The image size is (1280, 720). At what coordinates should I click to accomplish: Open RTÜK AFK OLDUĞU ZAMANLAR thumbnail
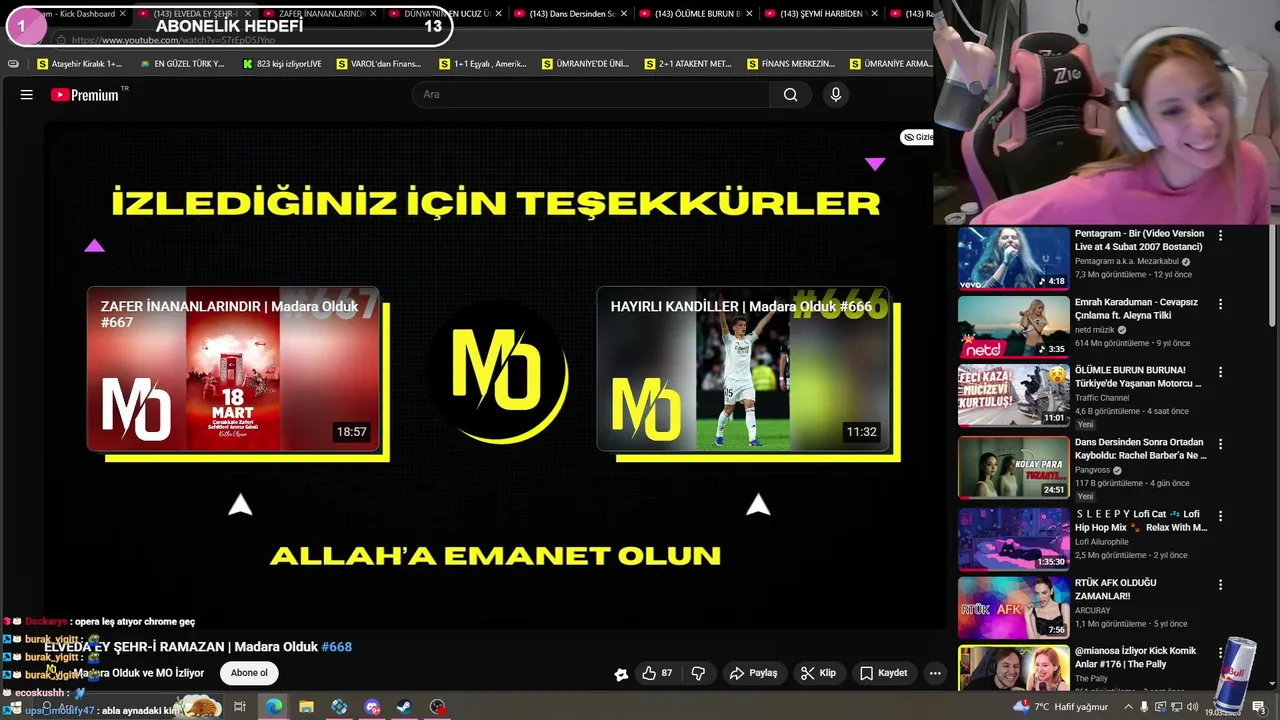point(1014,607)
